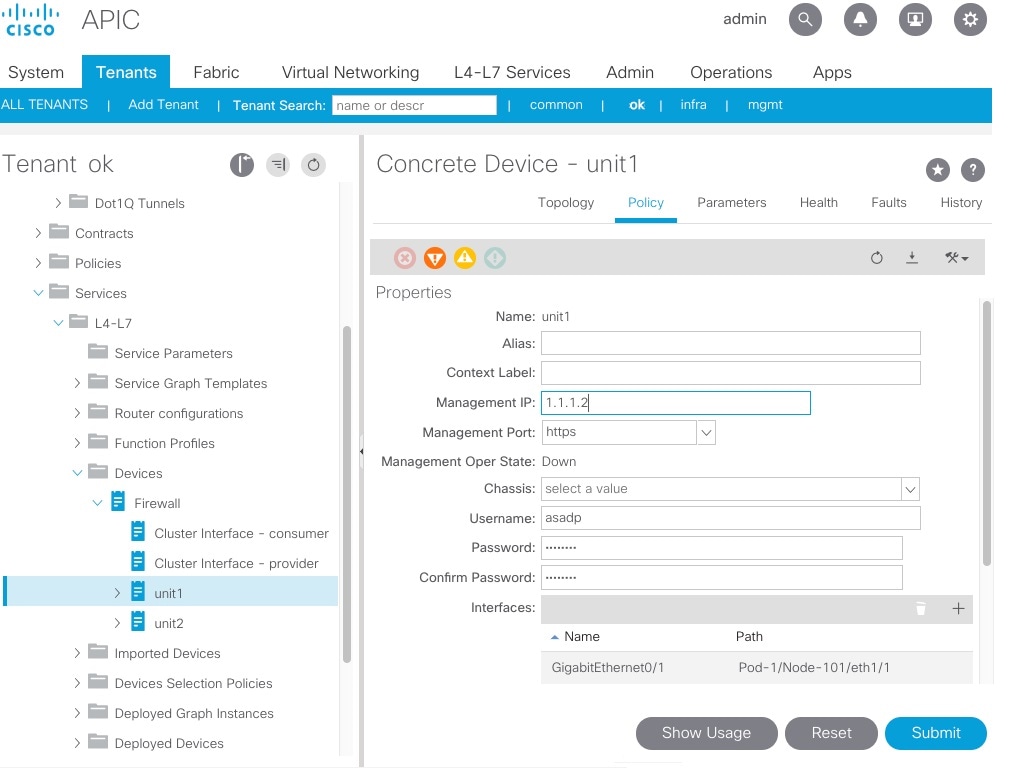1010x768 pixels.
Task: Collapse the Services tree node
Action: 38,293
